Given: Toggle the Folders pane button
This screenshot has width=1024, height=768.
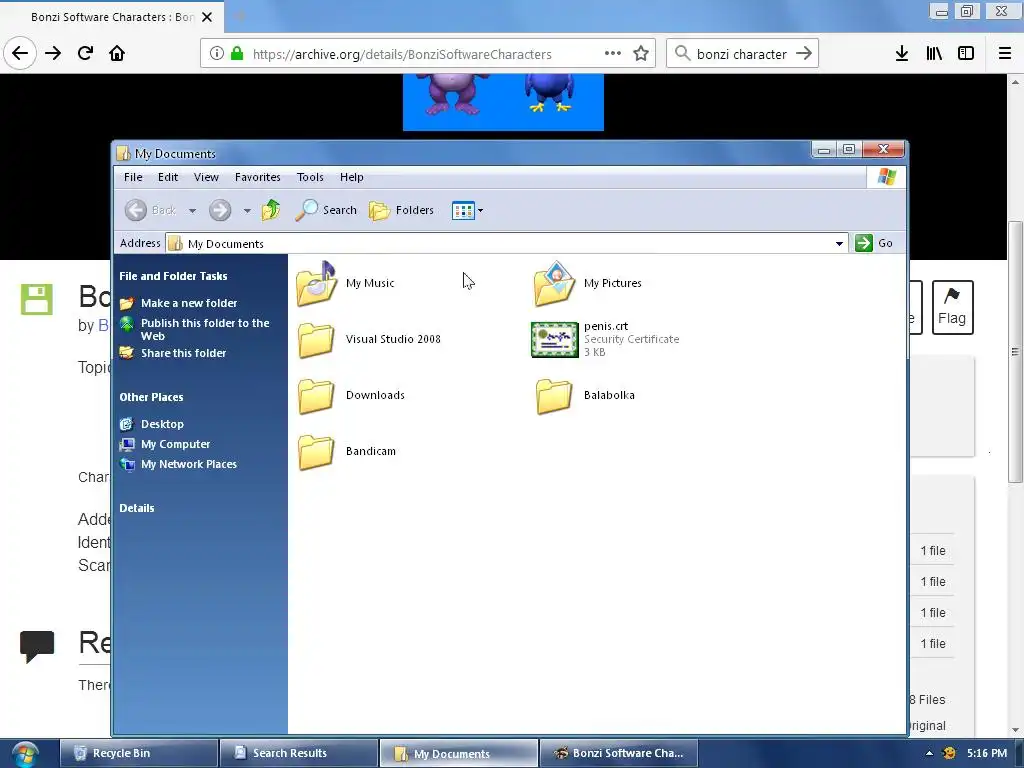Looking at the screenshot, I should click(401, 210).
